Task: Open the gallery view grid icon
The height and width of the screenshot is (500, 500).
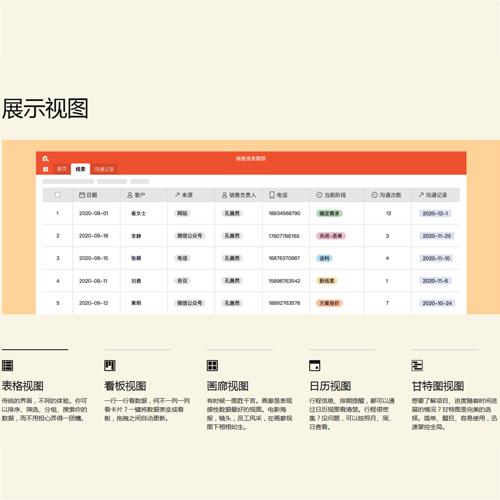Action: [x=212, y=365]
